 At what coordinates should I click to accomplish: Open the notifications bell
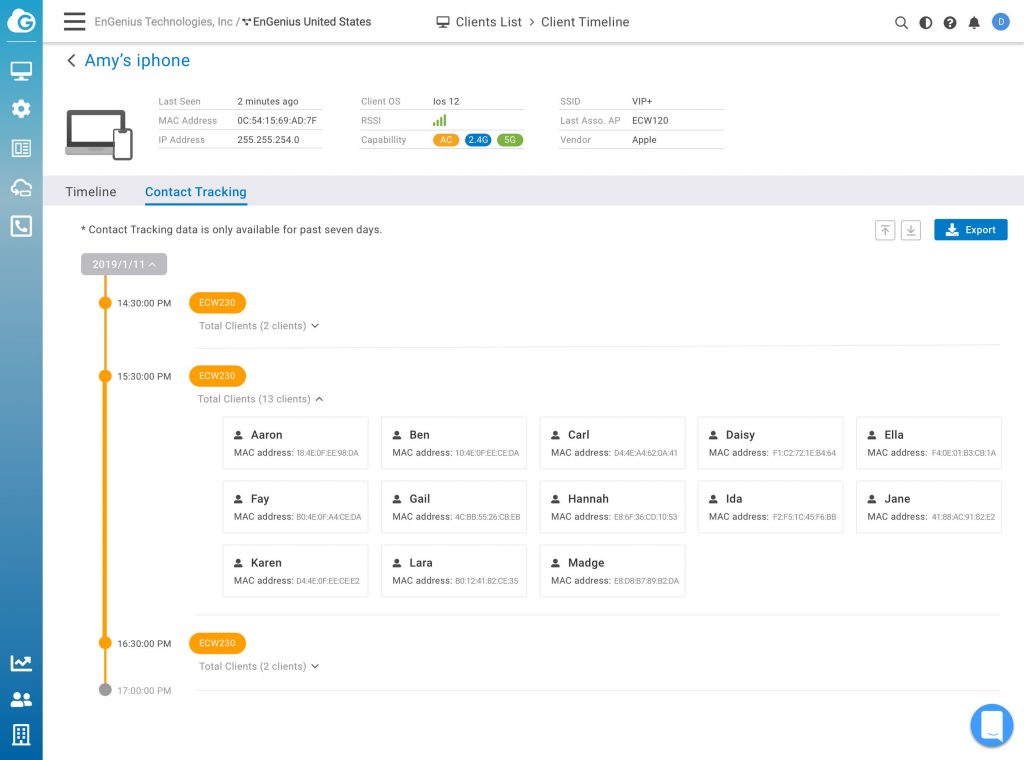click(x=974, y=23)
